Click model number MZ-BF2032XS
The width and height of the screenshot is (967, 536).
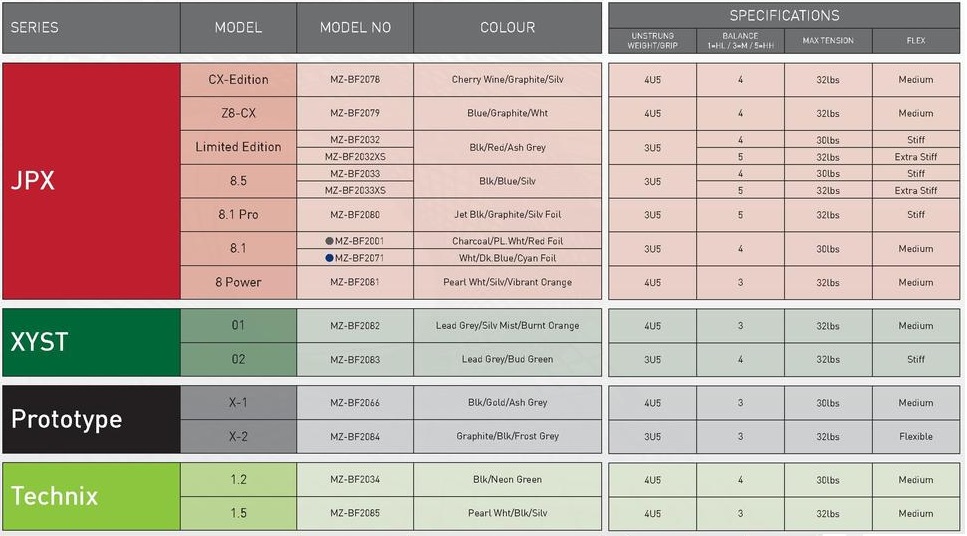(355, 157)
